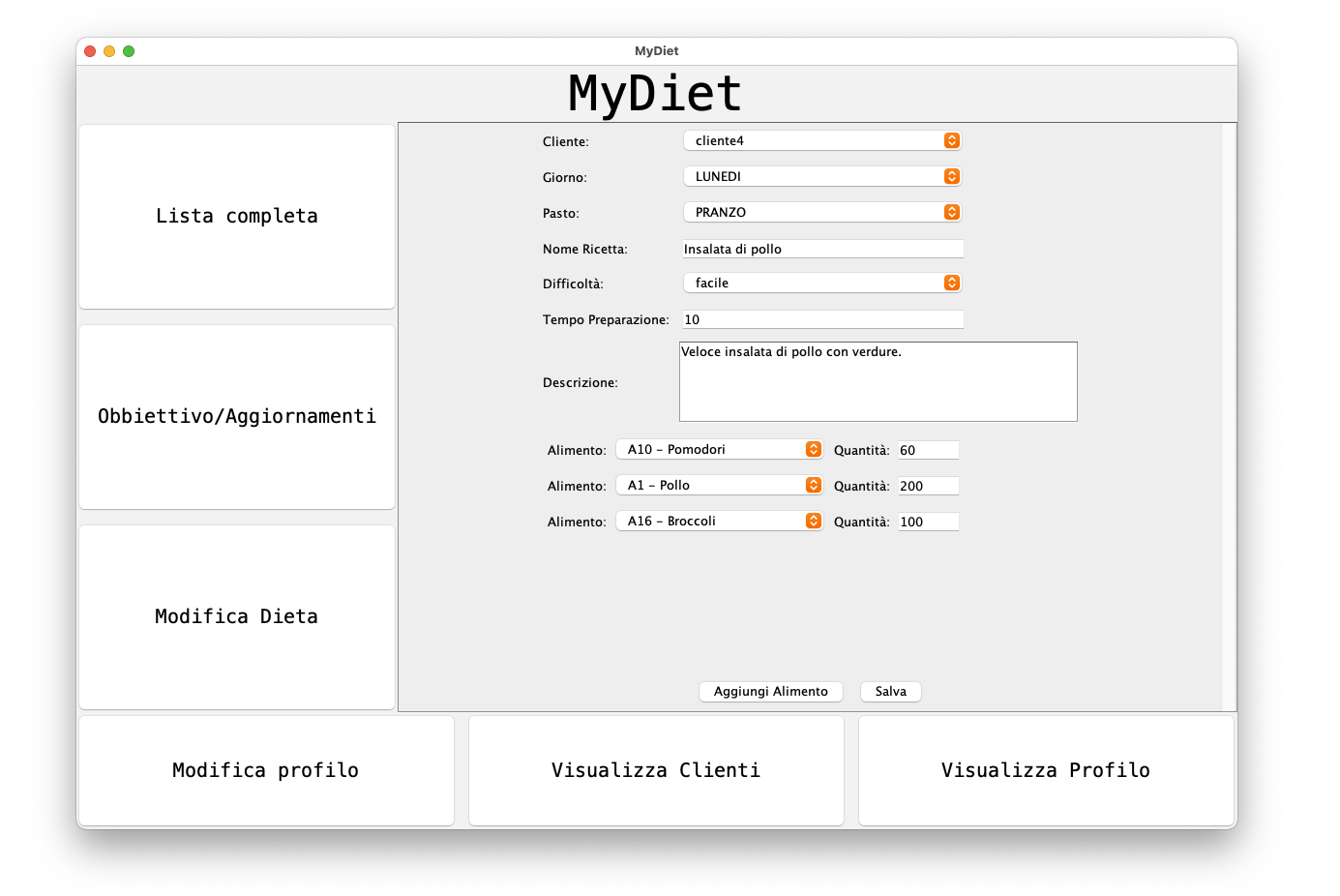Click the Salva button

[x=890, y=692]
